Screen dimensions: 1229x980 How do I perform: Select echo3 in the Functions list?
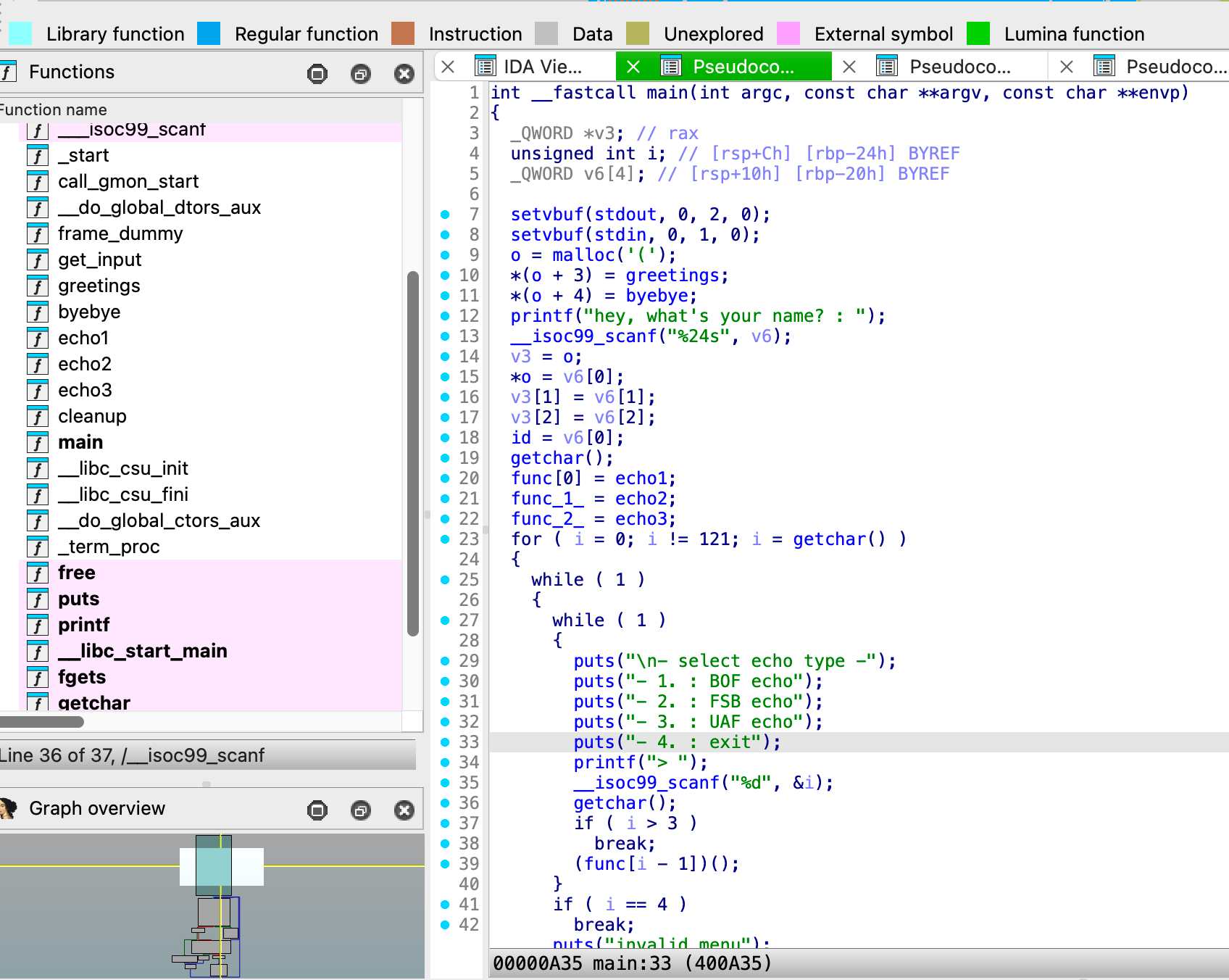(x=85, y=390)
